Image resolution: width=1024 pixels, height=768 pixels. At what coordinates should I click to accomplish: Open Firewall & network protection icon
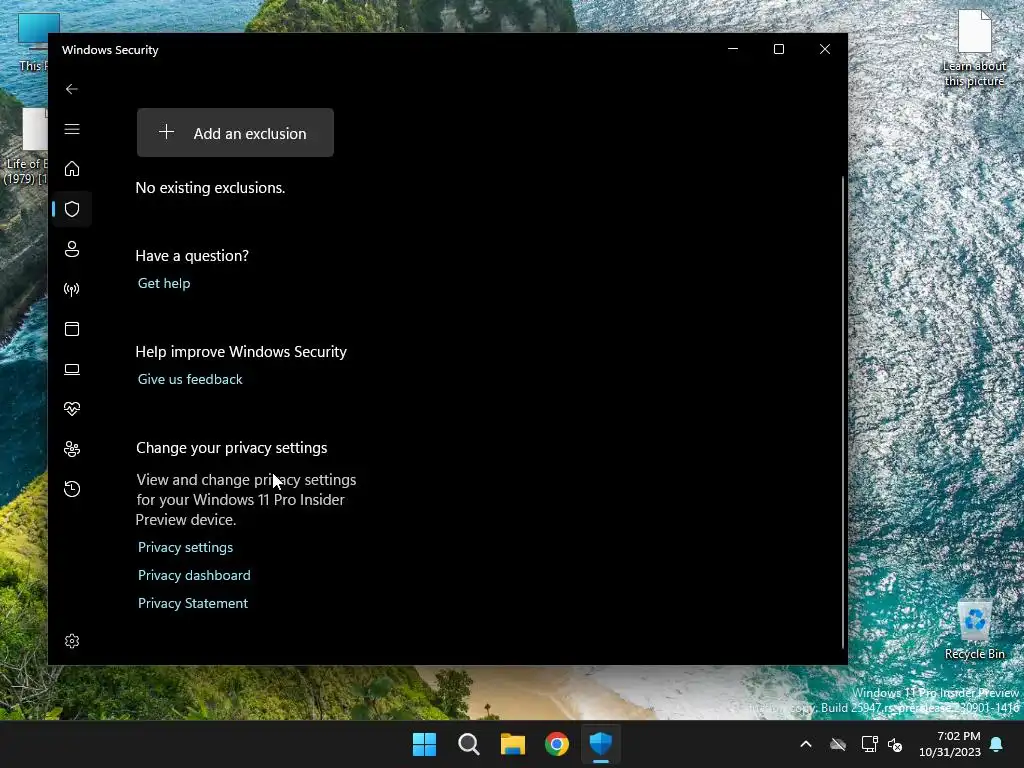click(72, 289)
